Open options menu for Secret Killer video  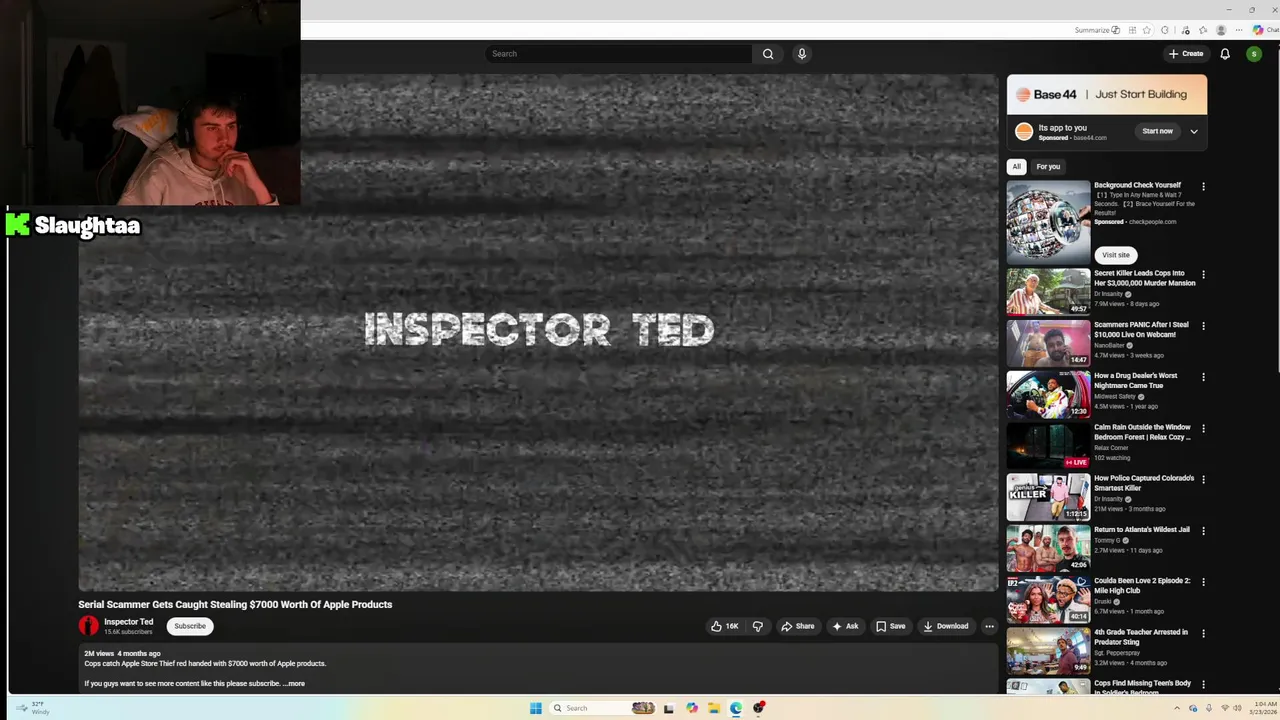(x=1203, y=274)
